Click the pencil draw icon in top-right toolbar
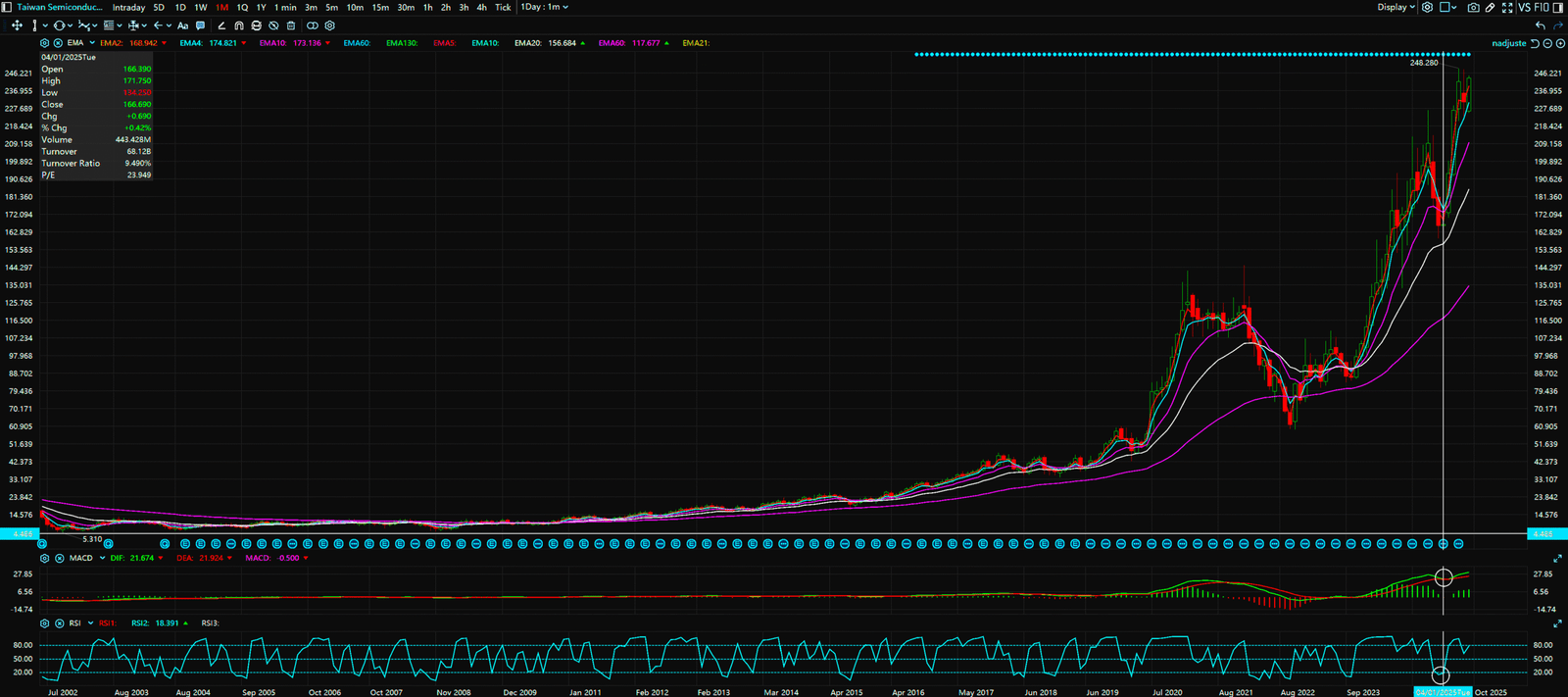This screenshot has height=697, width=1568. pyautogui.click(x=1490, y=7)
